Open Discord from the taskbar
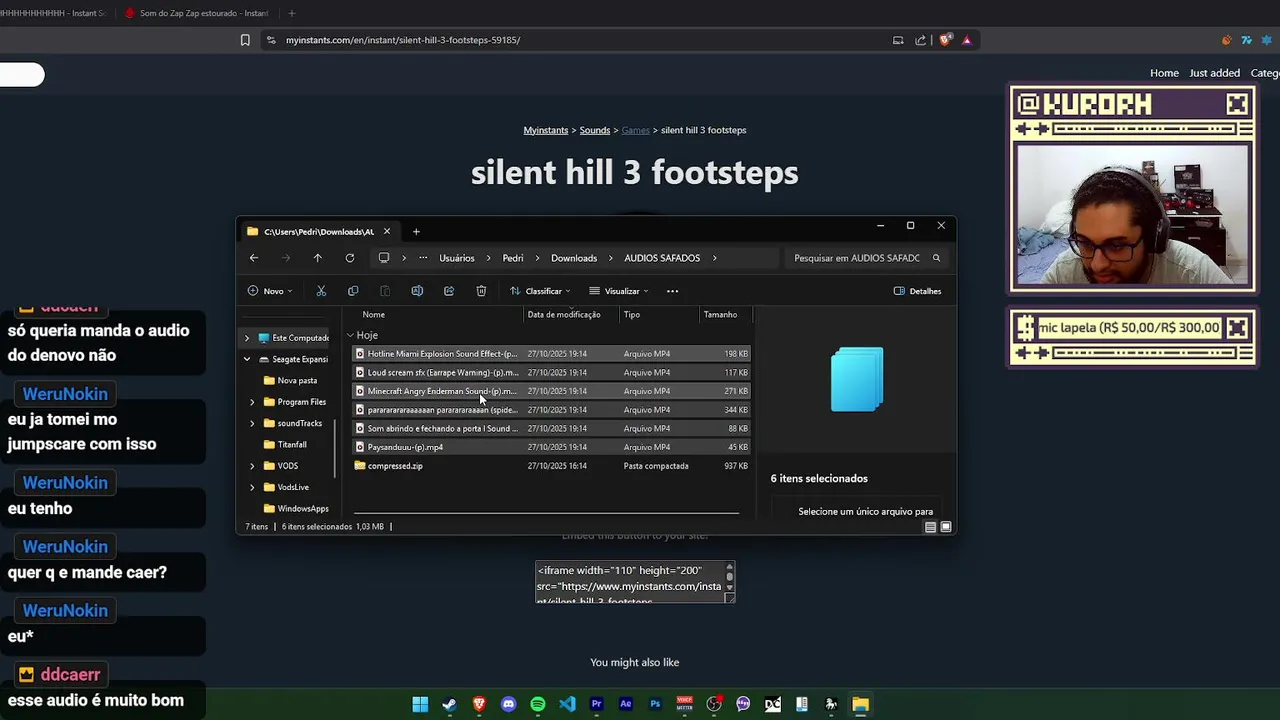The image size is (1280, 720). 508,704
